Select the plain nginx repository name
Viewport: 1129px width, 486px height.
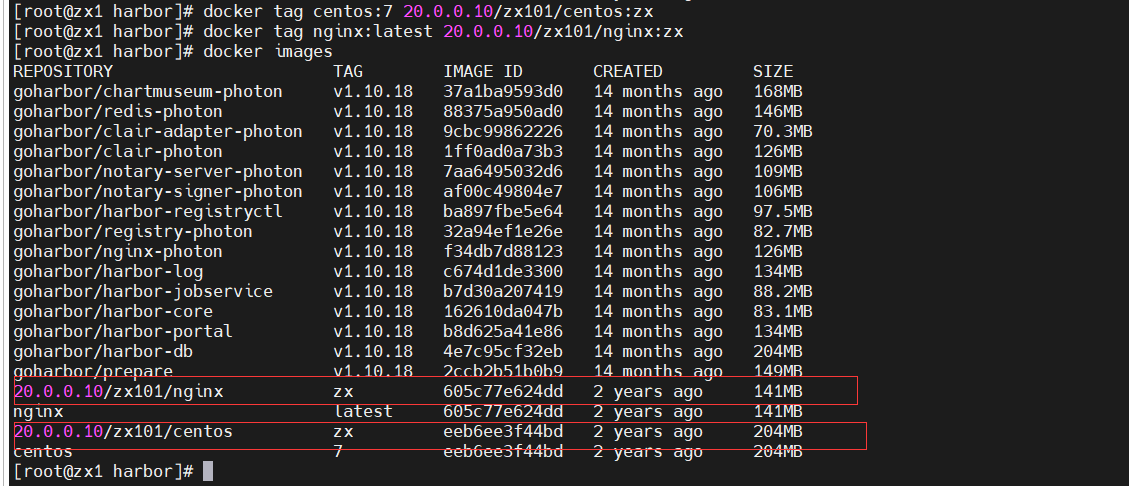click(x=38, y=412)
